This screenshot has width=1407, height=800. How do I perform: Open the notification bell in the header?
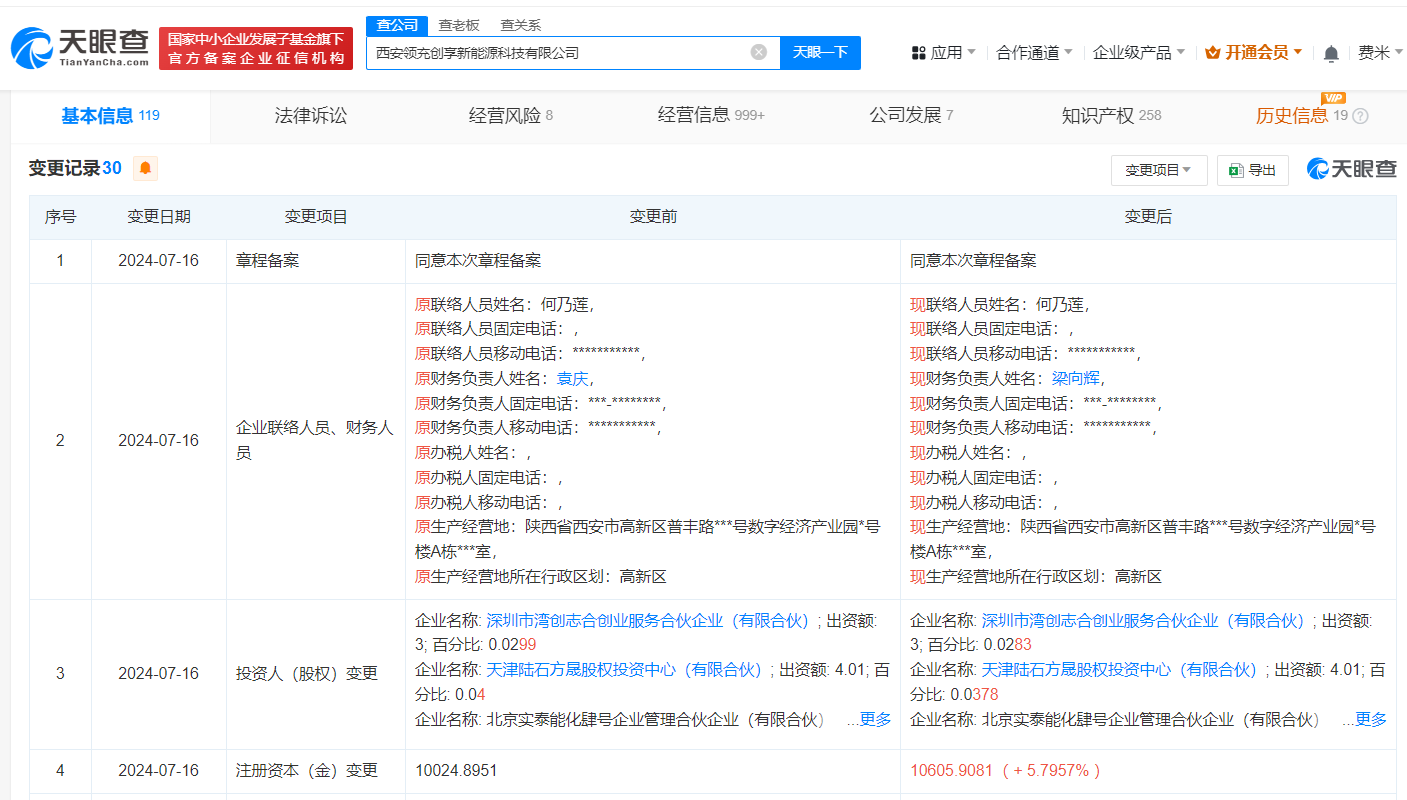(1330, 53)
